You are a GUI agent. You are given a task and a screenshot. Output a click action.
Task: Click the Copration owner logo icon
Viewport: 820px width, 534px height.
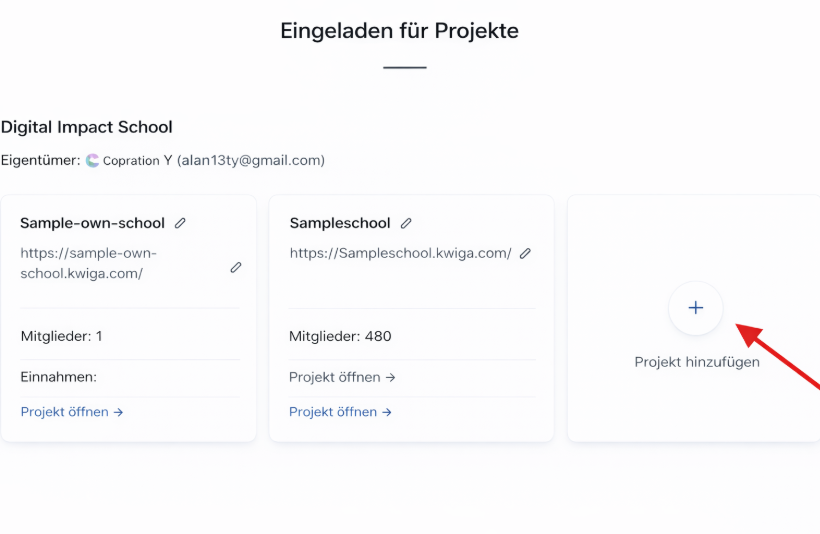tap(93, 160)
